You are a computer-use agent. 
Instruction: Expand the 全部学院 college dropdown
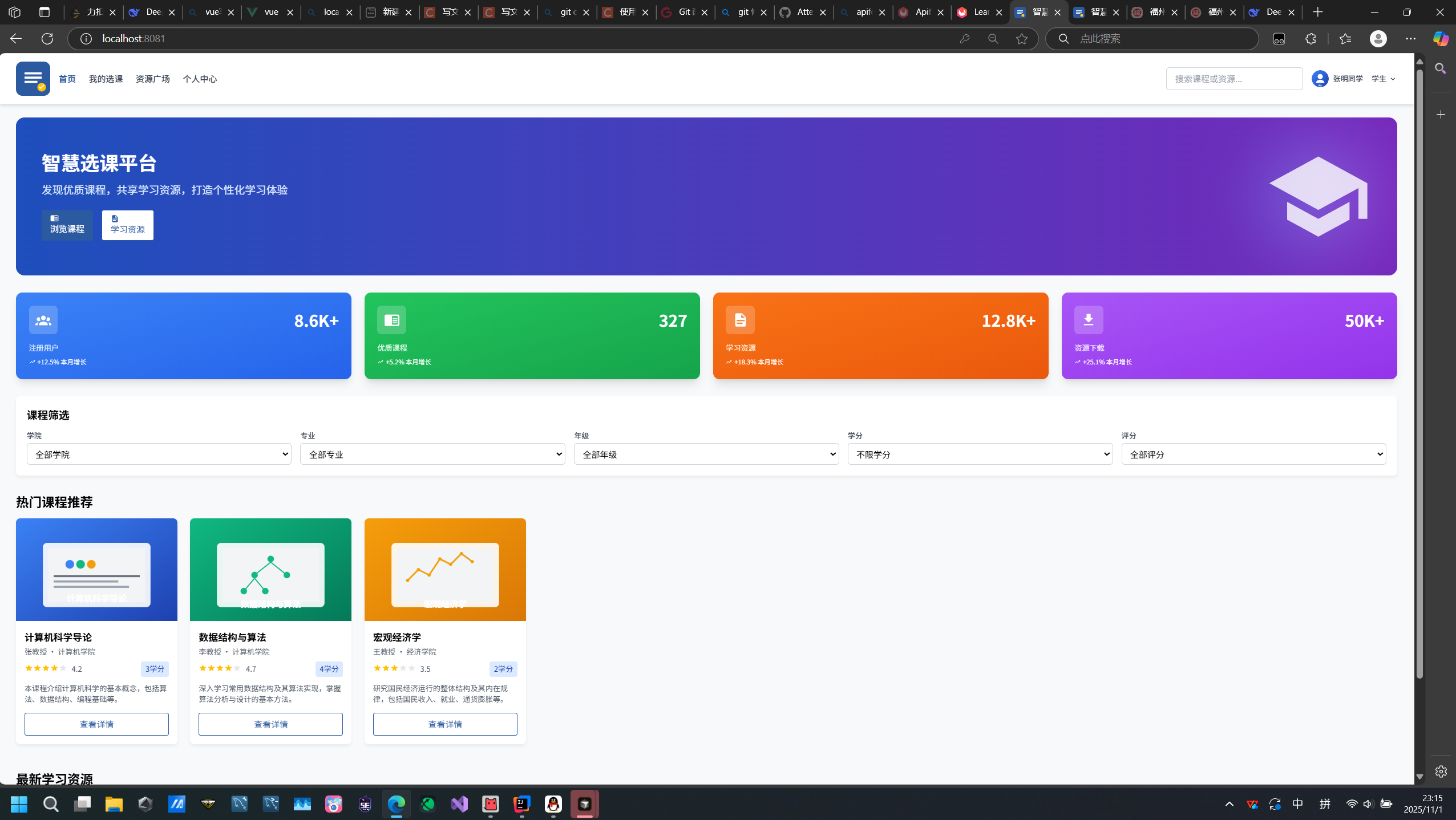159,454
